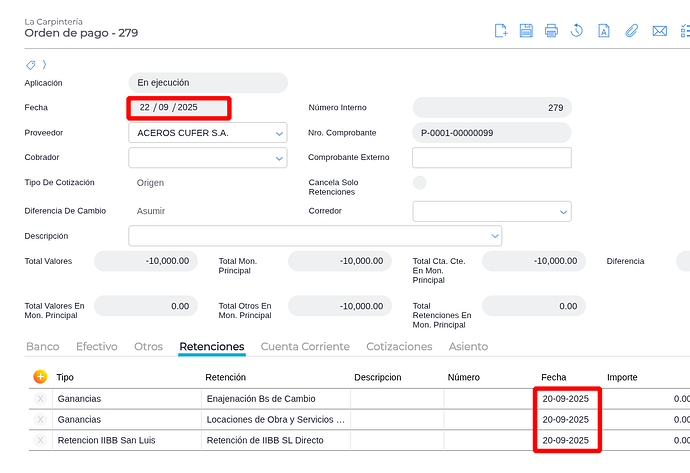Save the payment order
The width and height of the screenshot is (690, 473).
tap(527, 31)
